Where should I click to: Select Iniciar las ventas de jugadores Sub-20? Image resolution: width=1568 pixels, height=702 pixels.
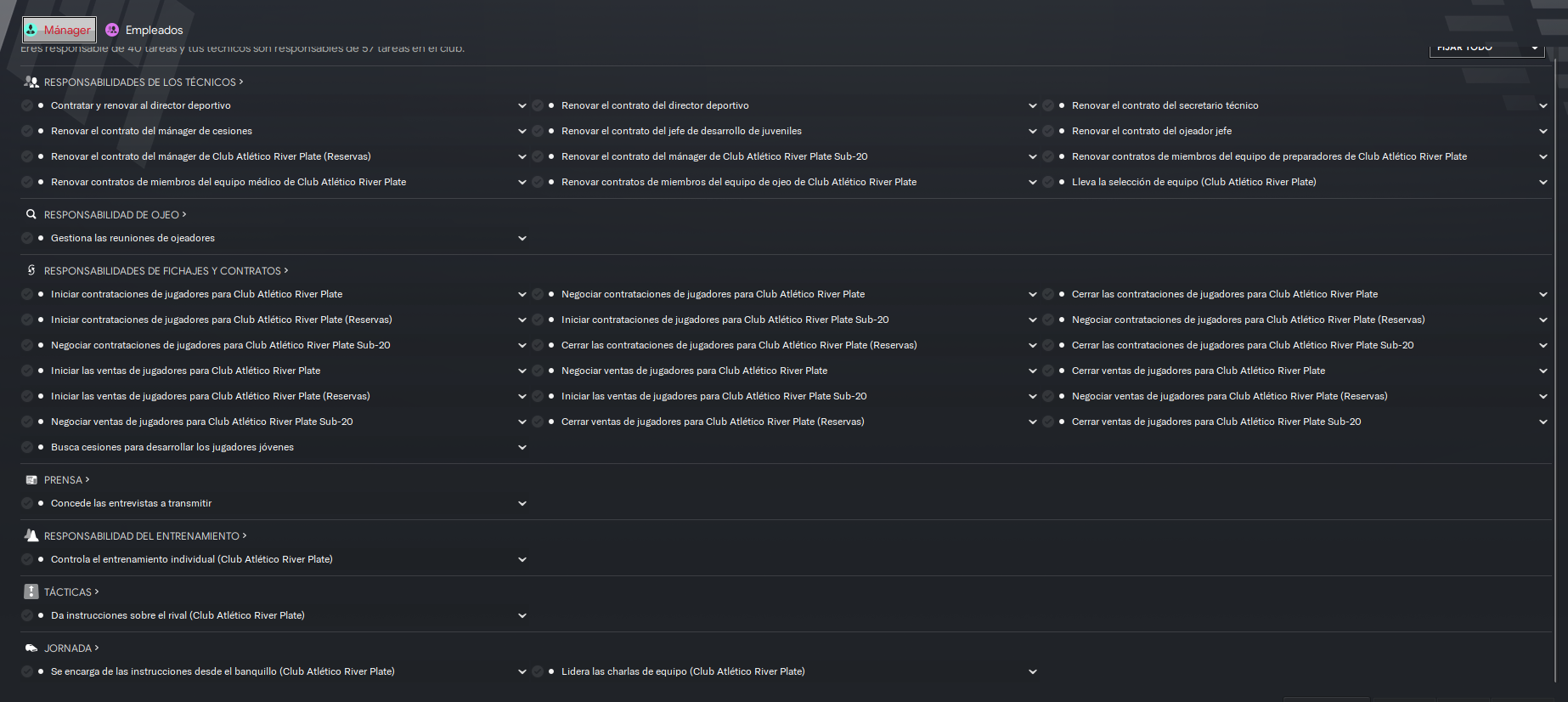pyautogui.click(x=714, y=396)
